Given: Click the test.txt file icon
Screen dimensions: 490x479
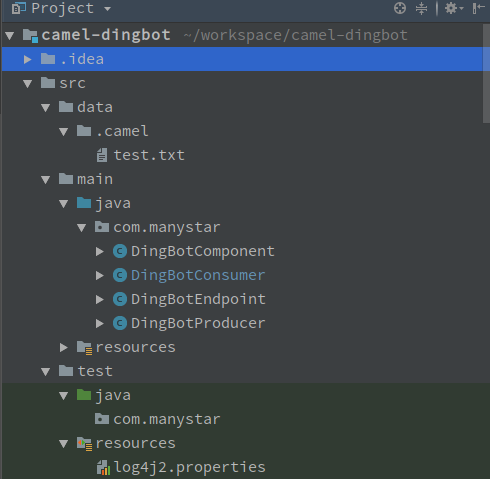Looking at the screenshot, I should click(x=102, y=155).
